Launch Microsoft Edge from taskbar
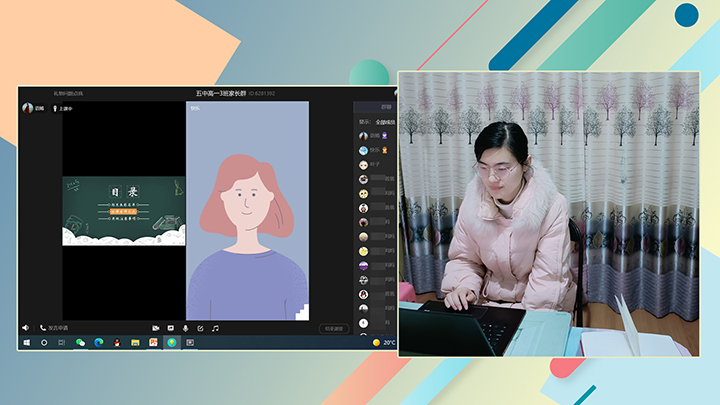 click(99, 343)
